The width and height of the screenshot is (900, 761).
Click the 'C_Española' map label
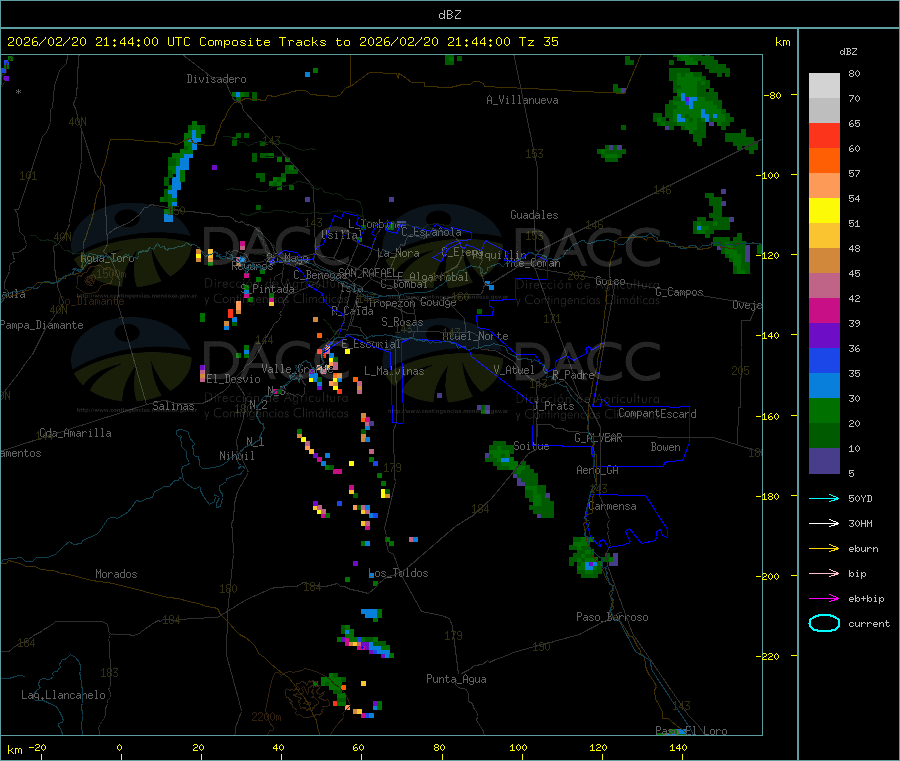click(x=431, y=232)
